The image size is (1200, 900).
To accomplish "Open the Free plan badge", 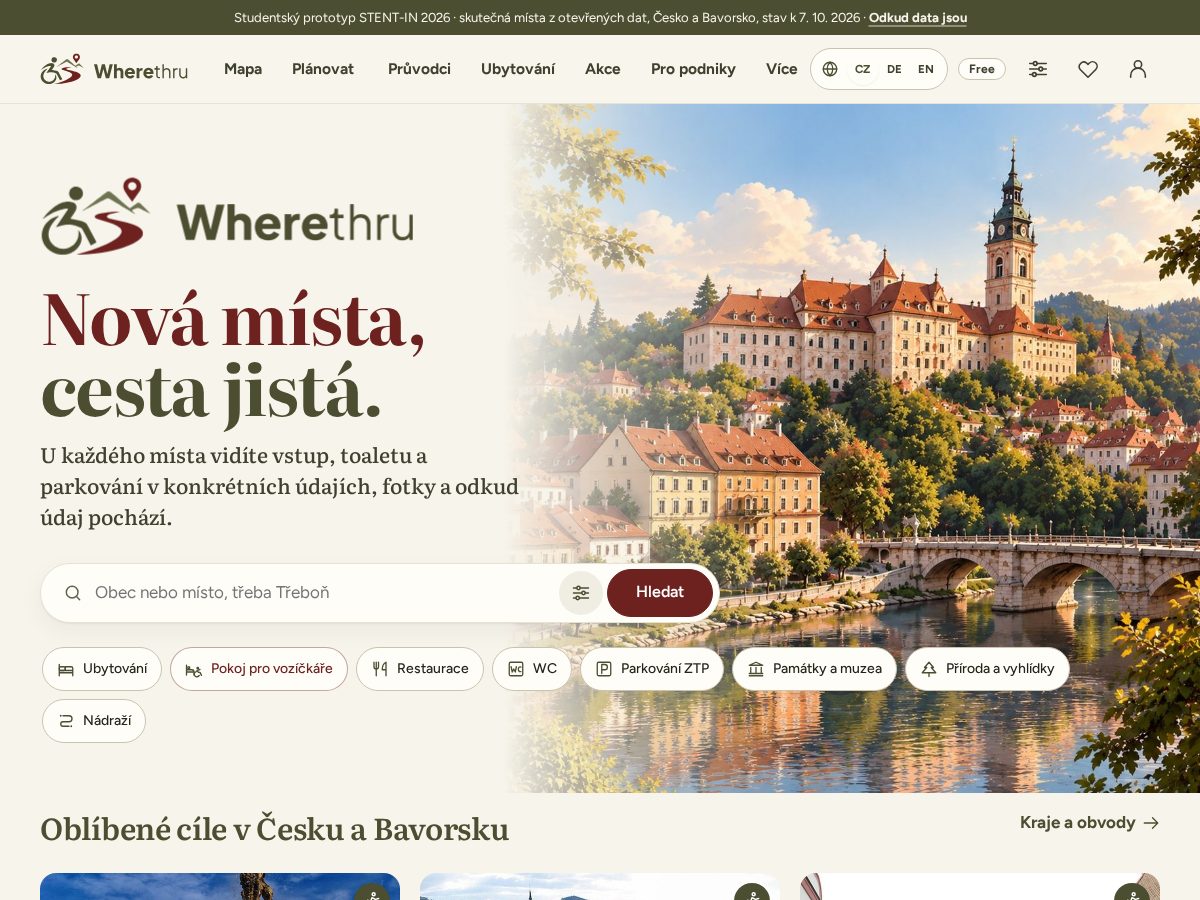I will point(982,69).
